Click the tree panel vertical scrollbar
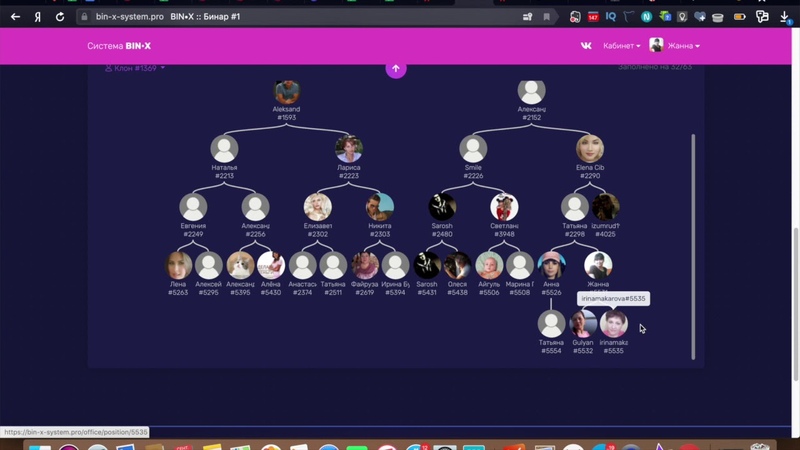 (693, 247)
